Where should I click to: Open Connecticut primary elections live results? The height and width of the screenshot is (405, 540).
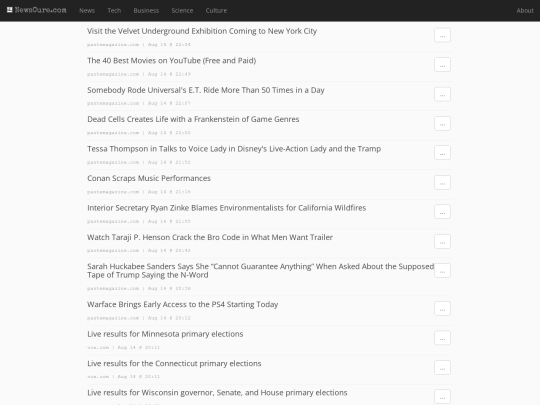coord(174,364)
